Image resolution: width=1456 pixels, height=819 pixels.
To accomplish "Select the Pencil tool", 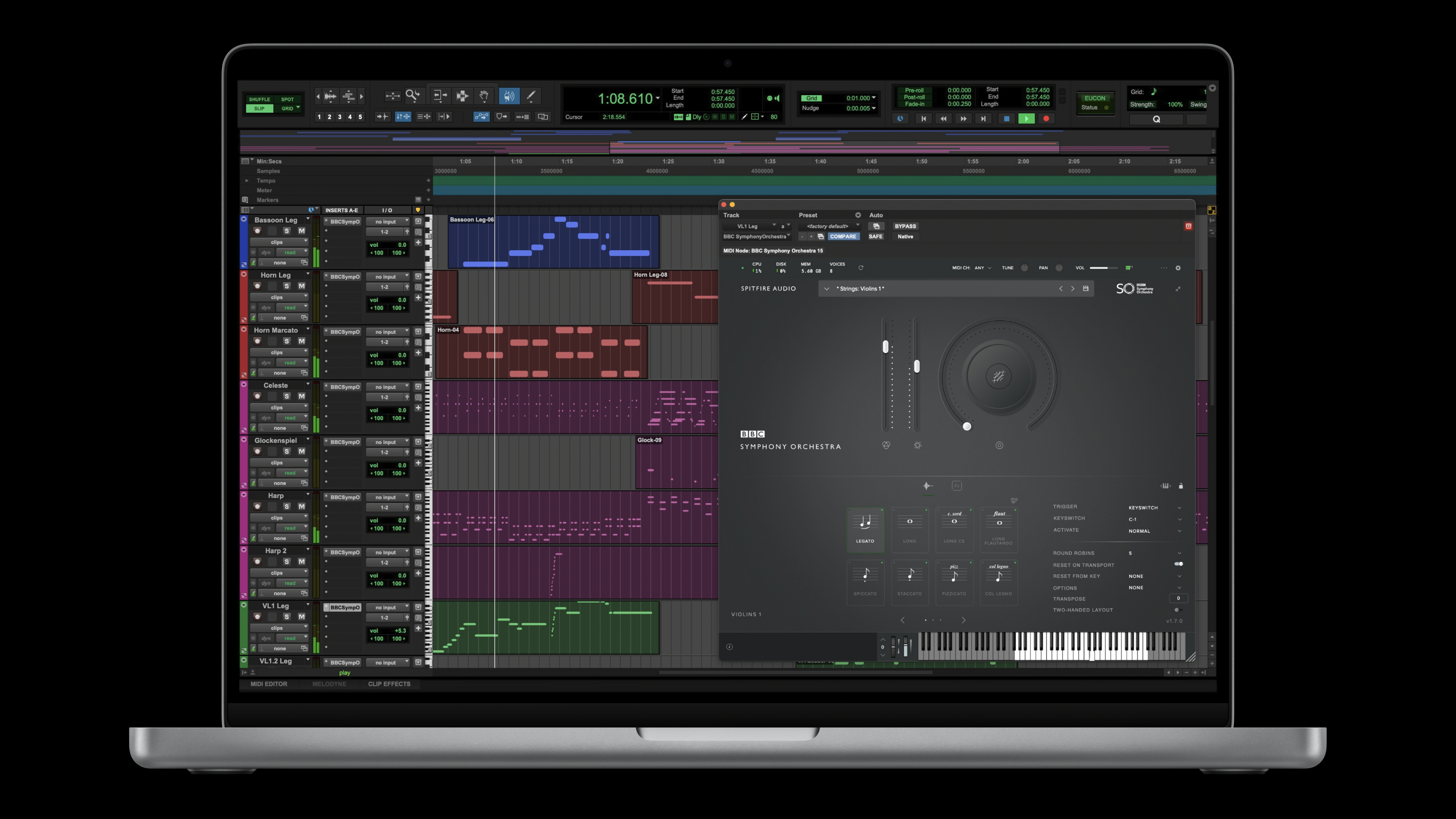I will click(x=530, y=96).
